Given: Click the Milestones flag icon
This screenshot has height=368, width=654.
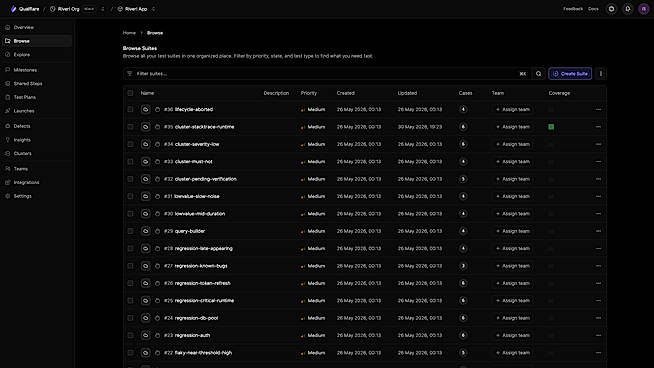Looking at the screenshot, I should (x=8, y=70).
